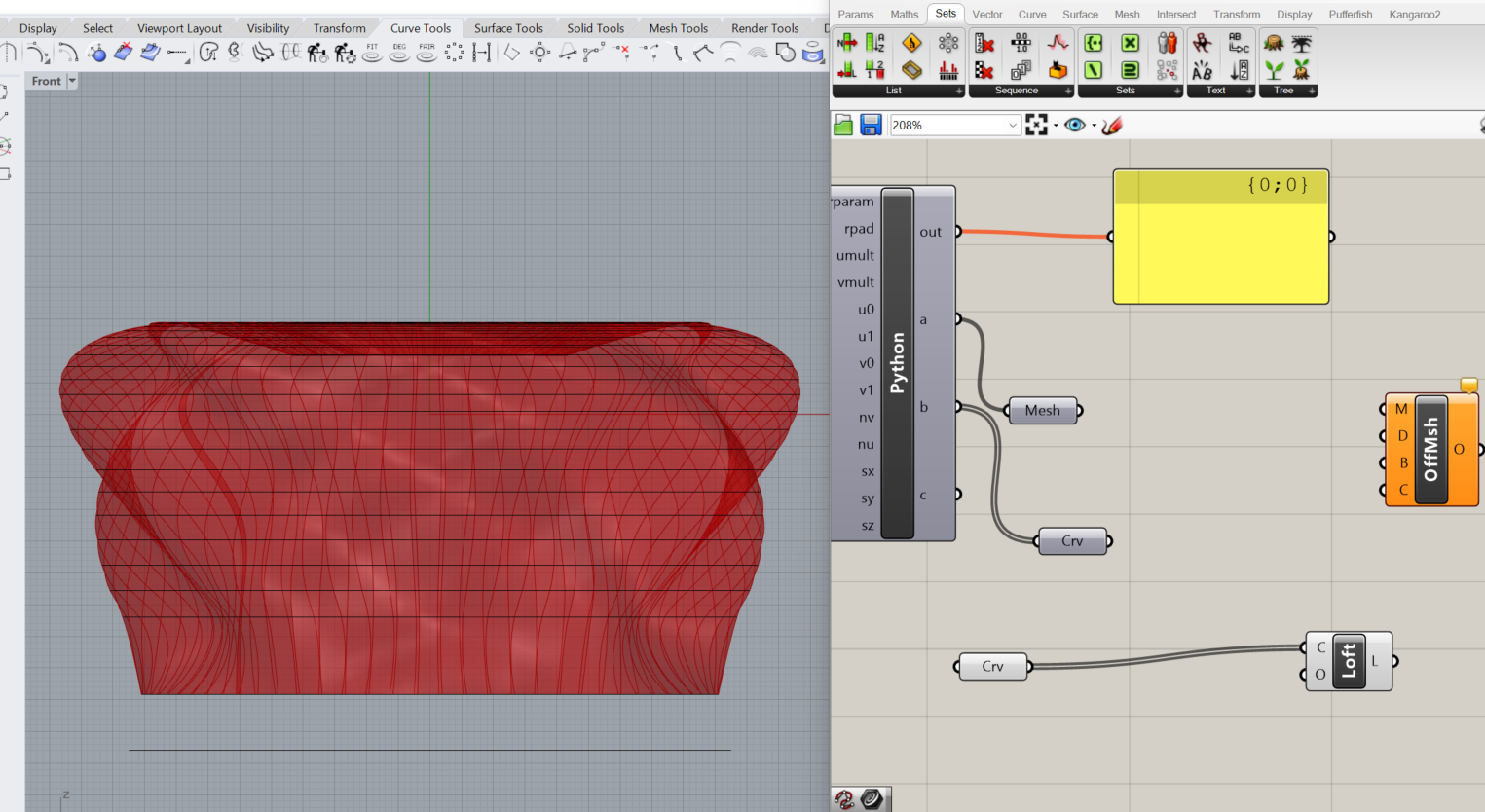Click the sort text A-Z arrow icon in the Text panel
Image resolution: width=1485 pixels, height=812 pixels.
pos(1239,69)
